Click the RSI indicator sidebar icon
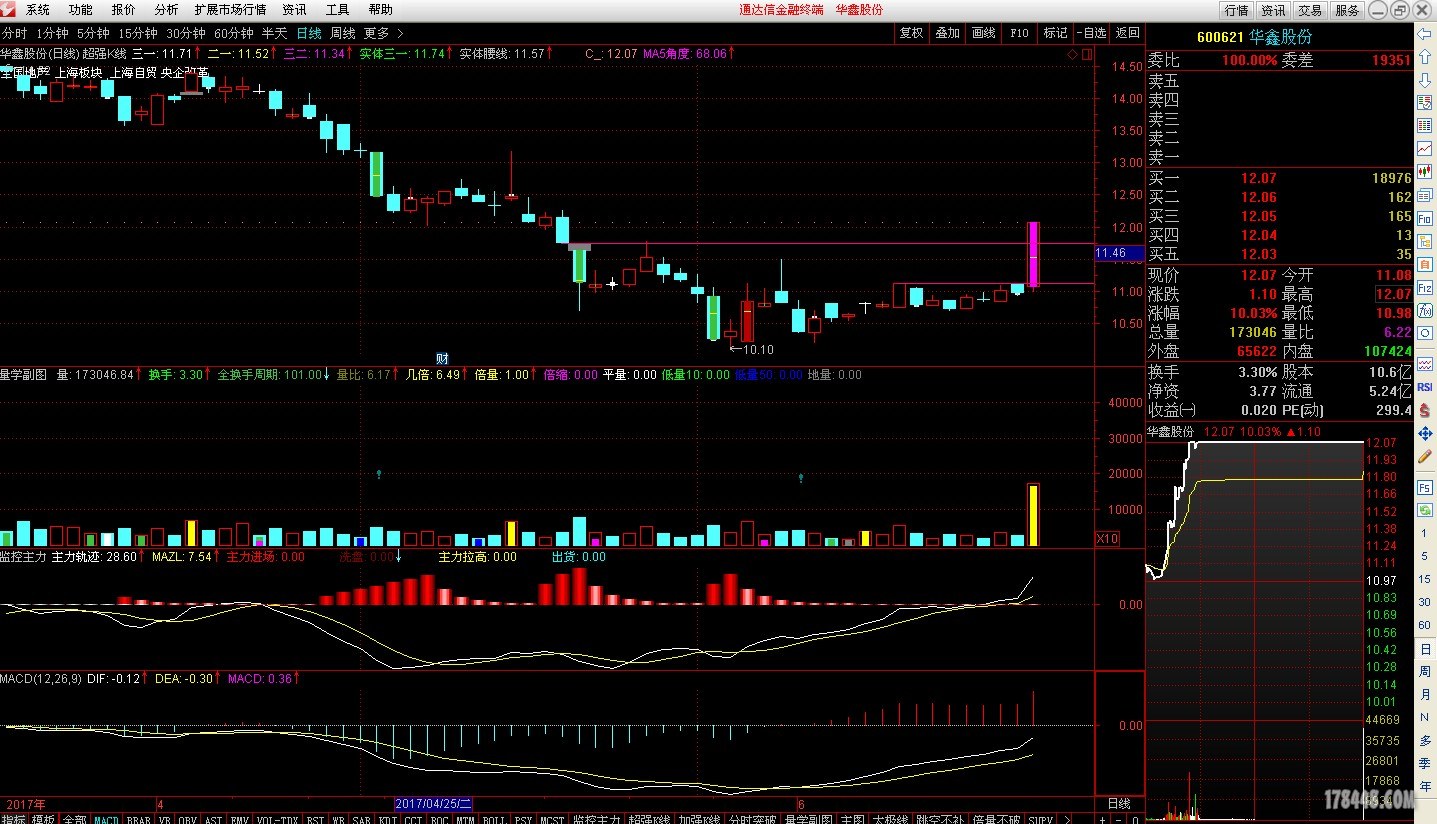 pos(1425,386)
